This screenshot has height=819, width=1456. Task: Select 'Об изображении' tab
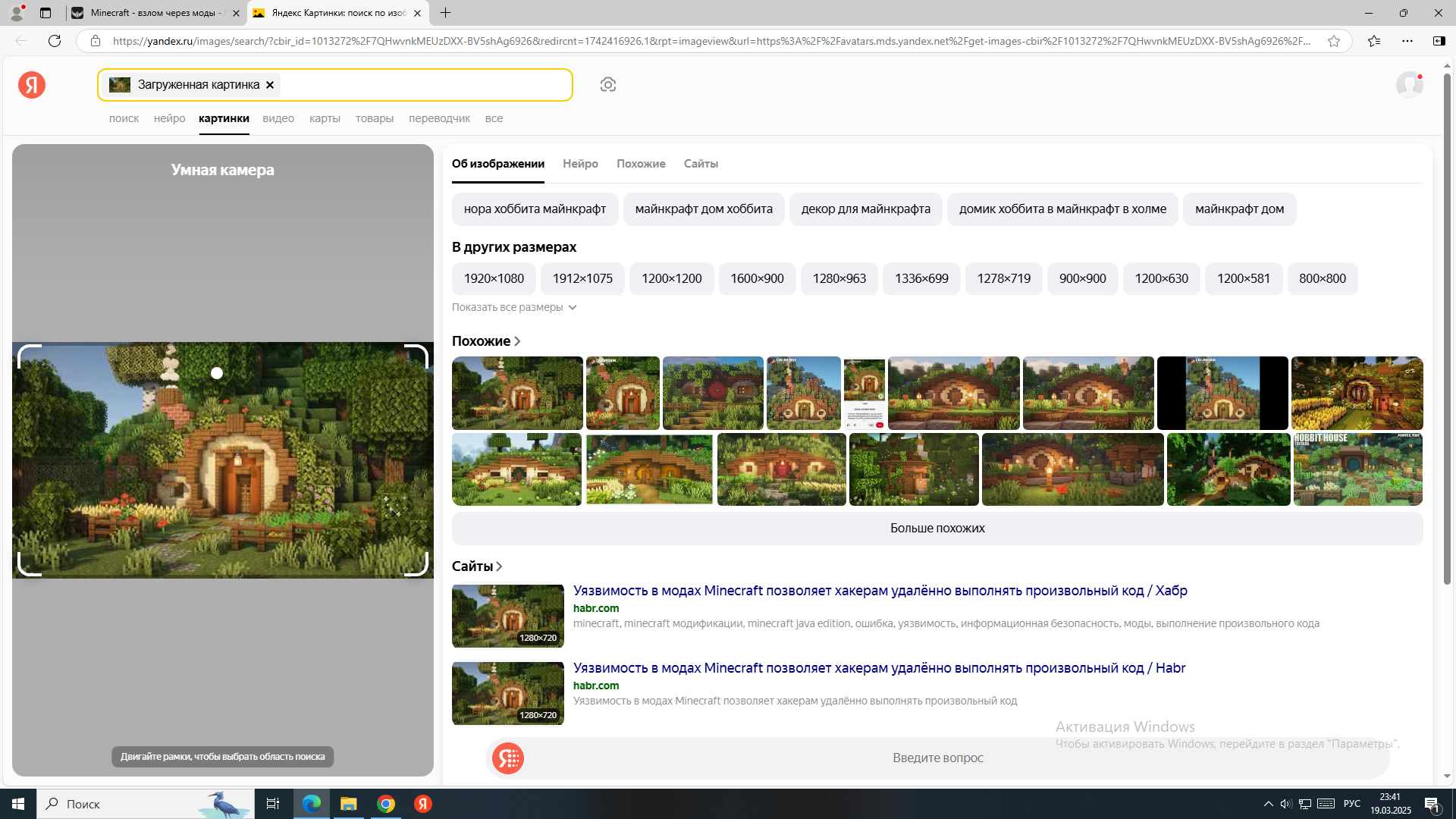tap(498, 164)
